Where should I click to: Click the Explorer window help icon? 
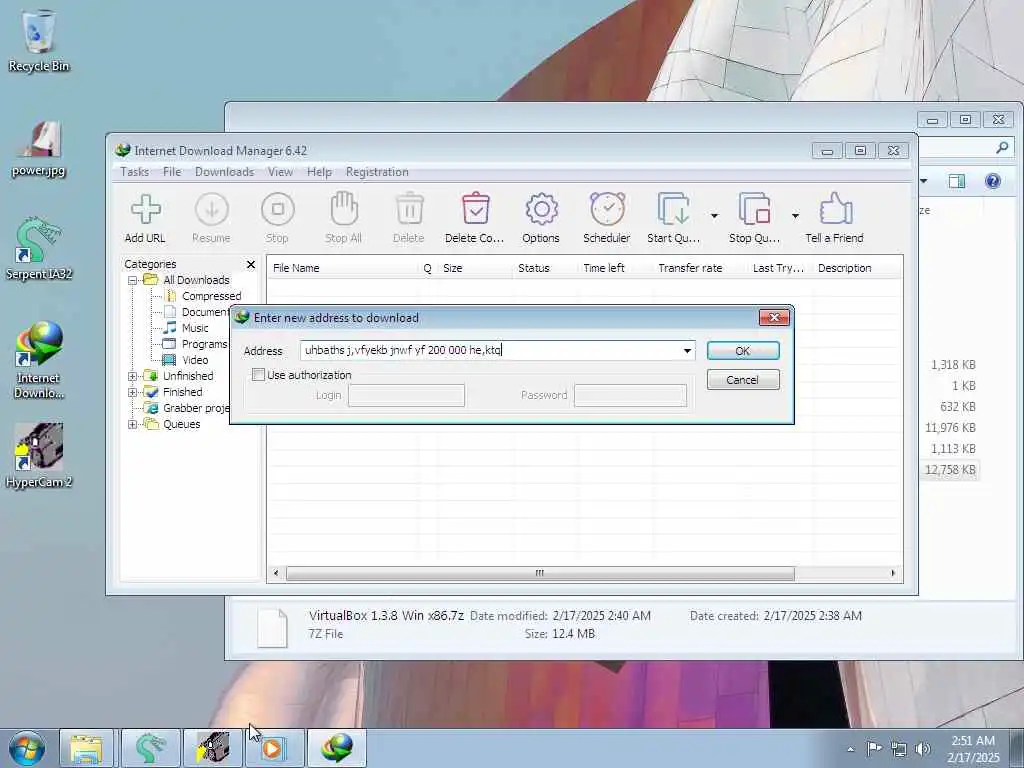tap(993, 181)
